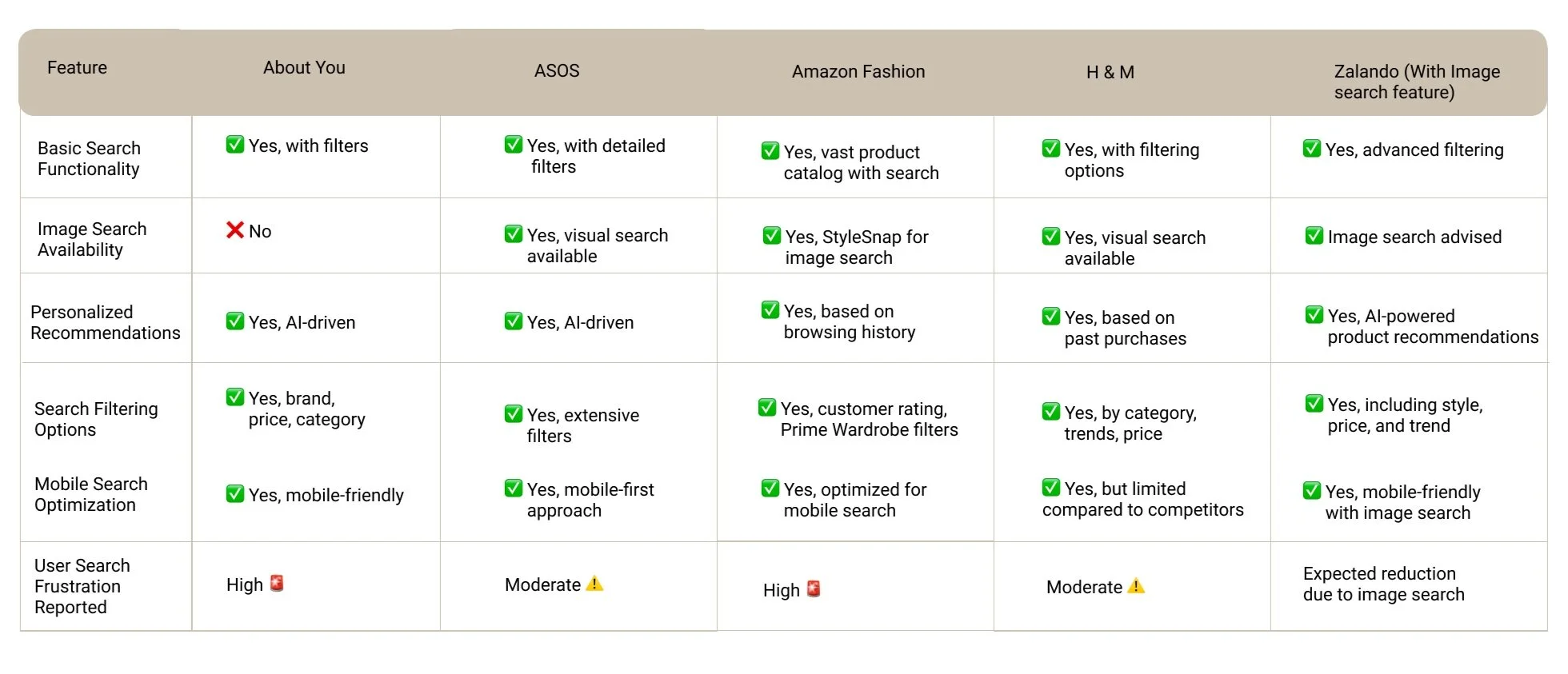This screenshot has height=674, width=1568.
Task: Click the red siren icon in Amazon Fashion's High cell
Action: coord(814,588)
